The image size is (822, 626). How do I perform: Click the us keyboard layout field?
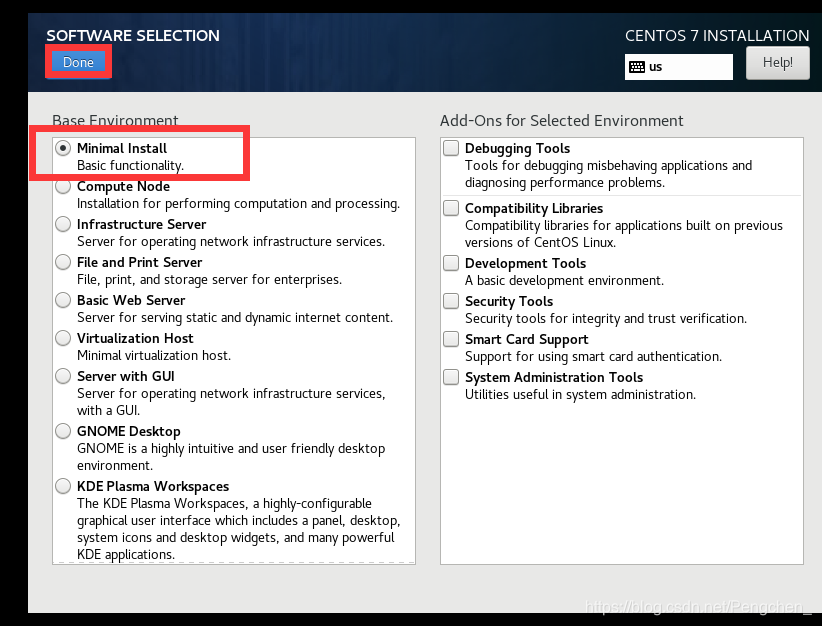[678, 67]
